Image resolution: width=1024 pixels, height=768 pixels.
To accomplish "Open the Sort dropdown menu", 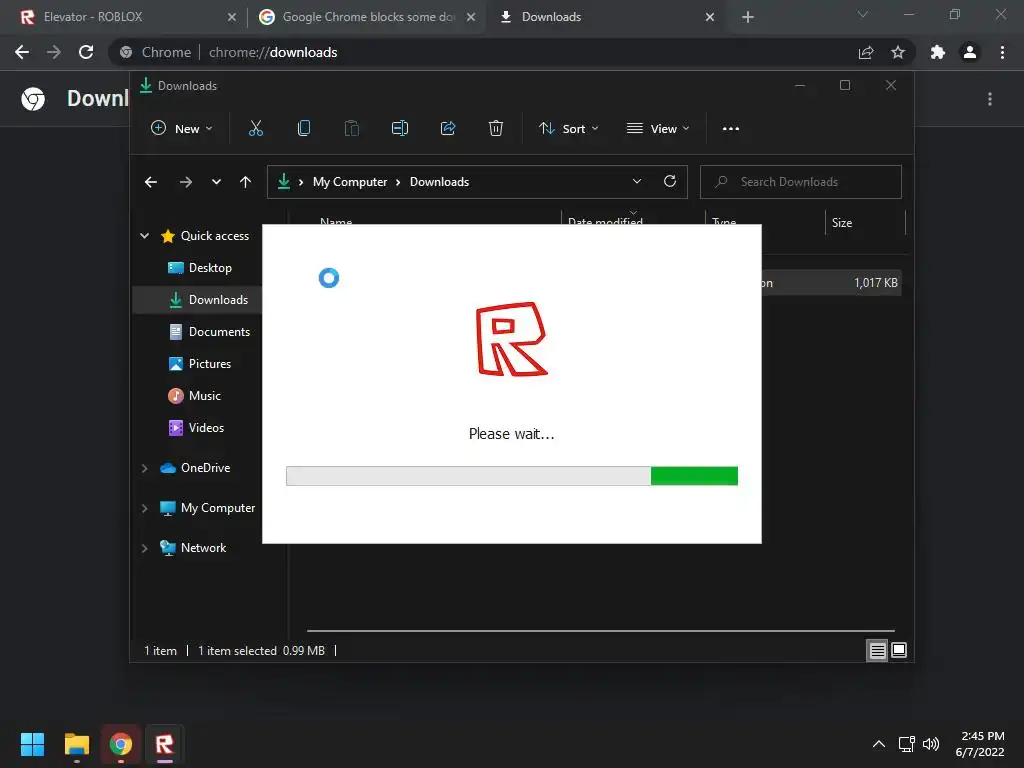I will [x=569, y=129].
